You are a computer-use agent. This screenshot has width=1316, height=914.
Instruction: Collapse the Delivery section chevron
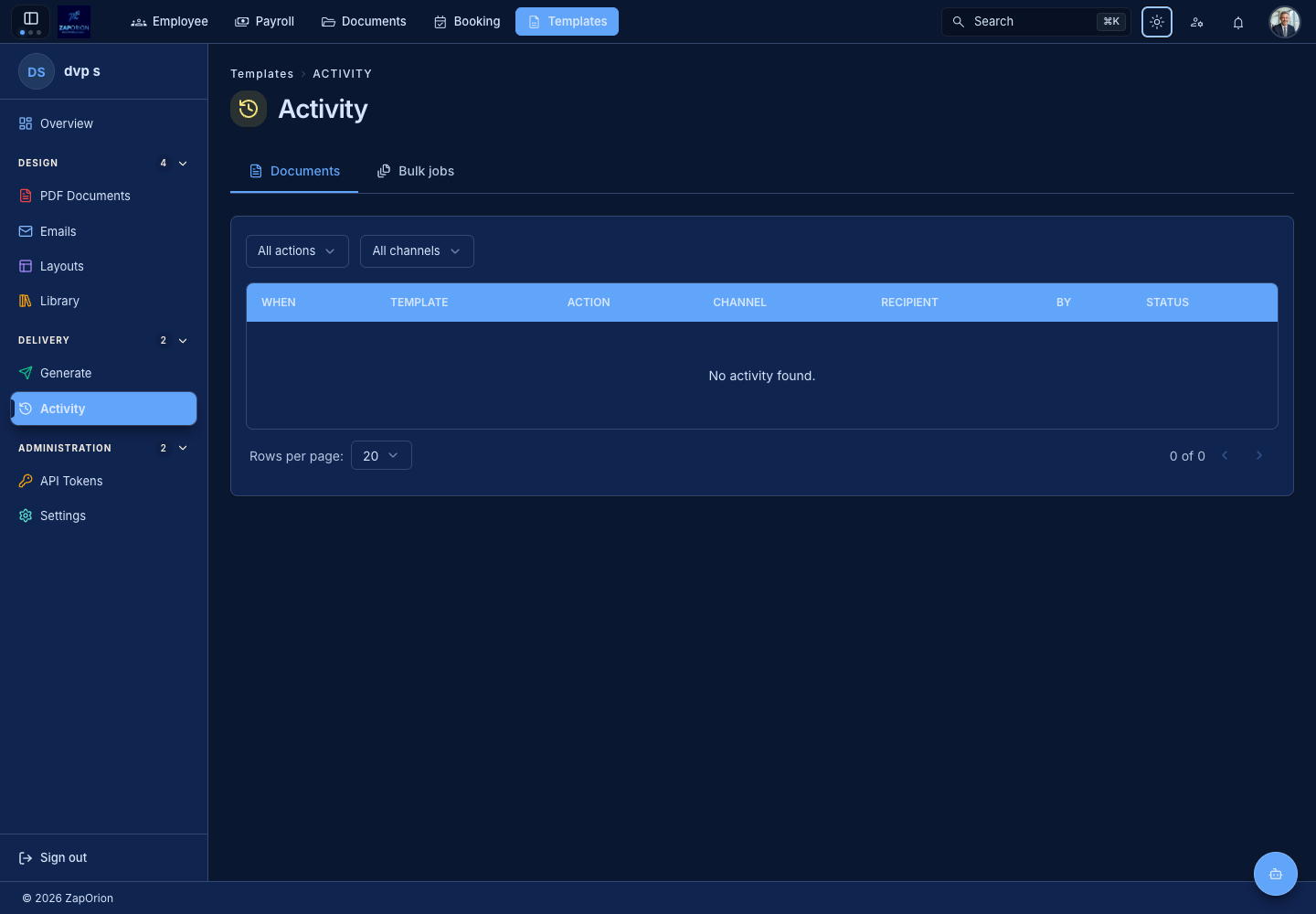[x=183, y=341]
